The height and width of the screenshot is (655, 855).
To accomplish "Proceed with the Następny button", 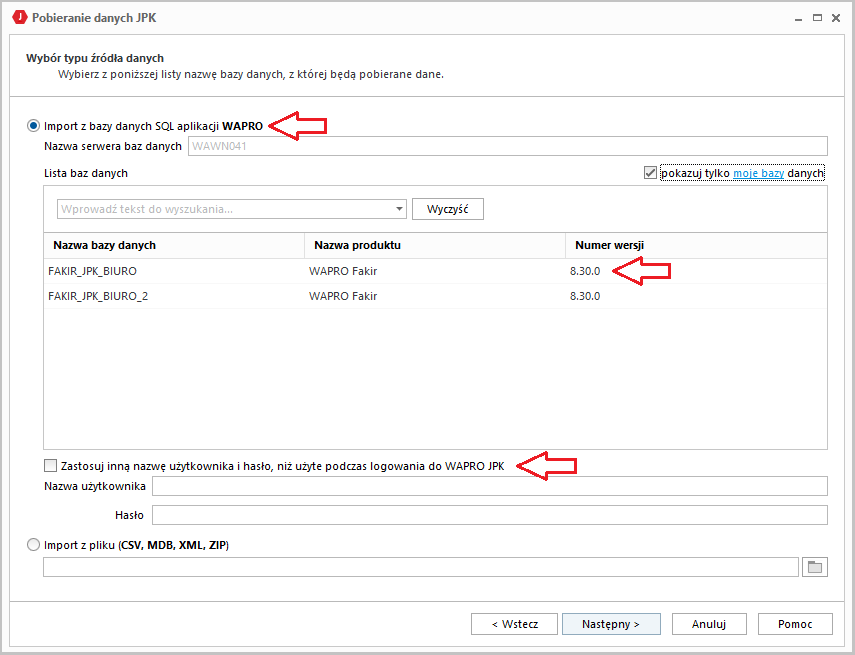I will pyautogui.click(x=611, y=624).
